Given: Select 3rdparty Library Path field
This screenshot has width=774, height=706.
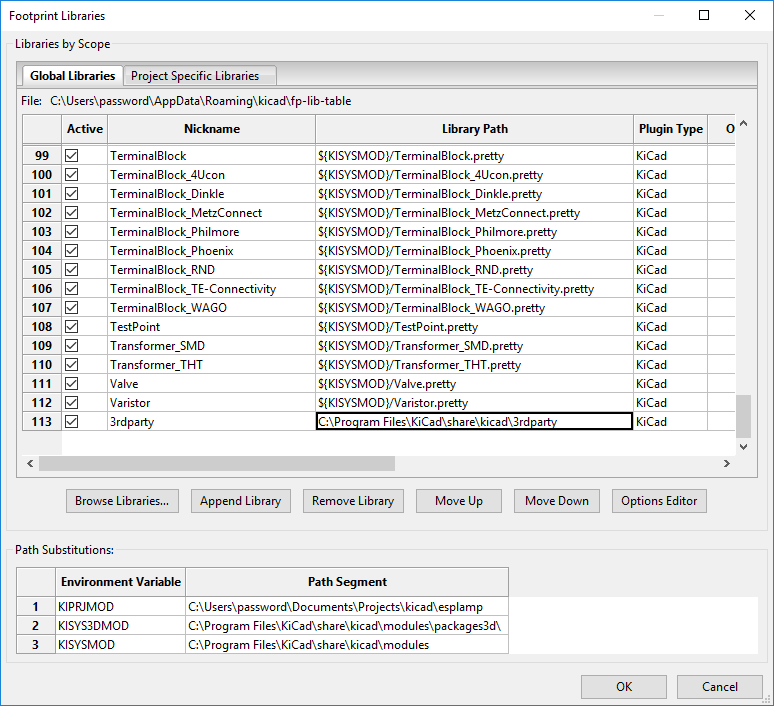Looking at the screenshot, I should click(474, 422).
